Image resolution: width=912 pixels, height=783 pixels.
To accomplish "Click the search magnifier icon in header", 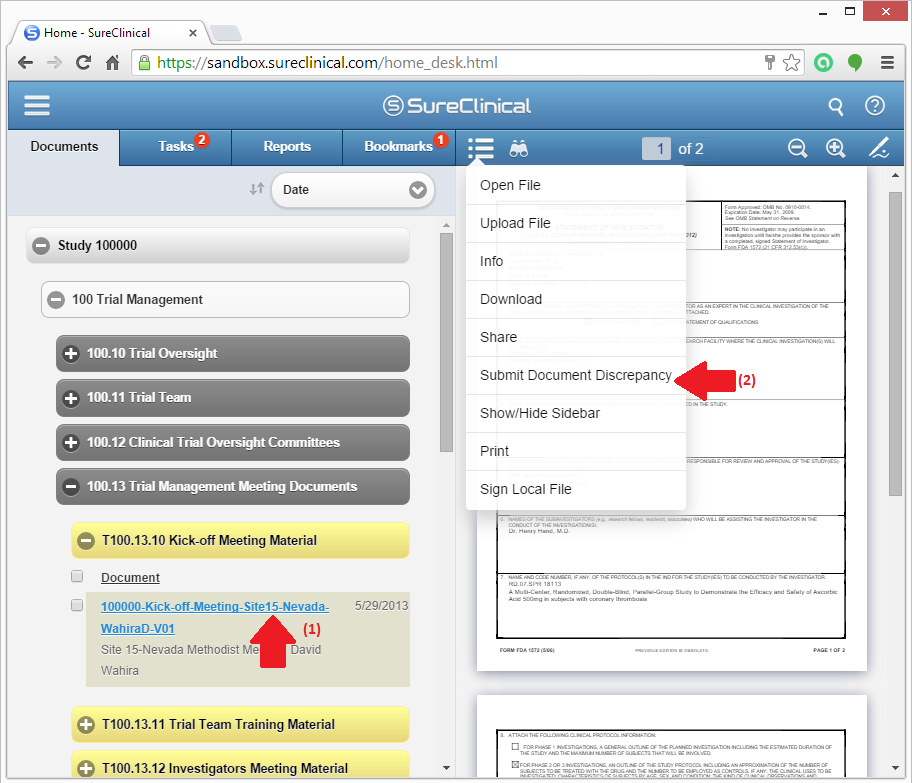I will click(836, 106).
